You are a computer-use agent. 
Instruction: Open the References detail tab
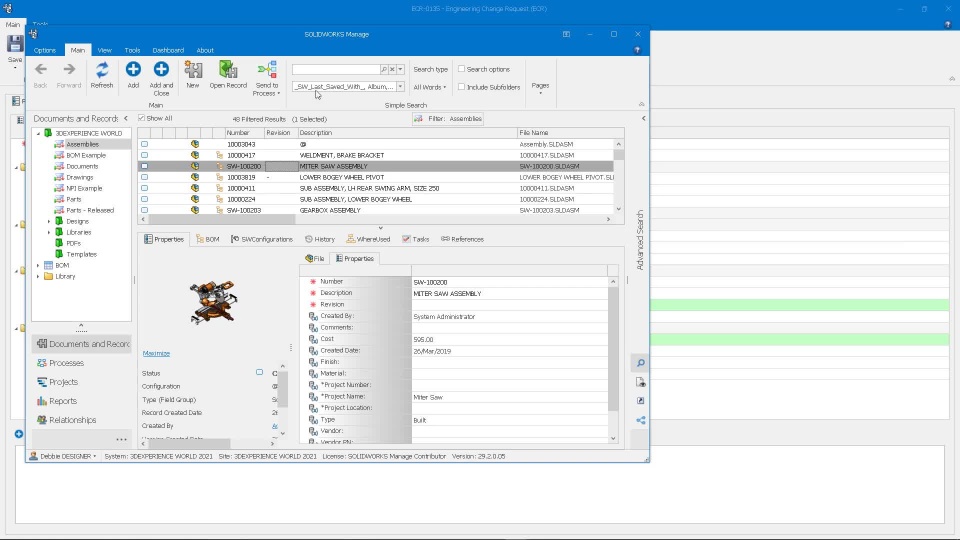[462, 239]
